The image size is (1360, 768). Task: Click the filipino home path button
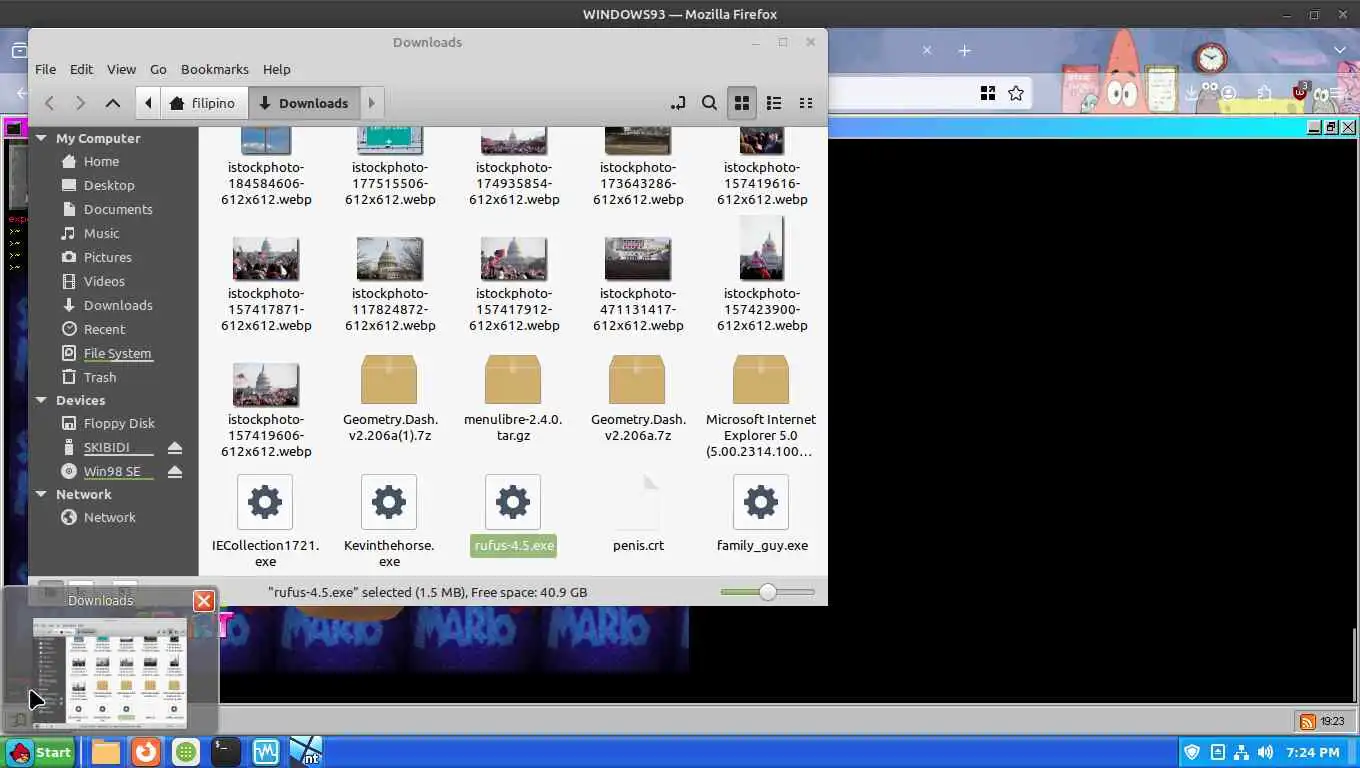[x=204, y=103]
